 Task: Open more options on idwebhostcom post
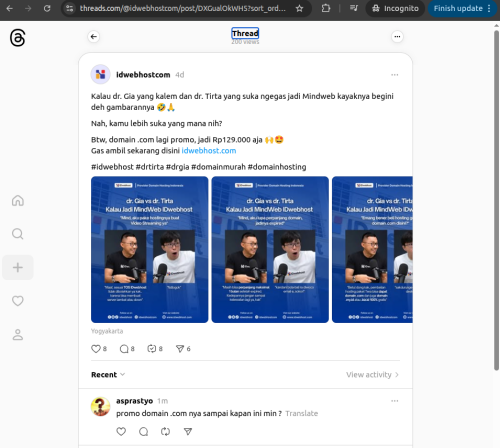coord(395,75)
